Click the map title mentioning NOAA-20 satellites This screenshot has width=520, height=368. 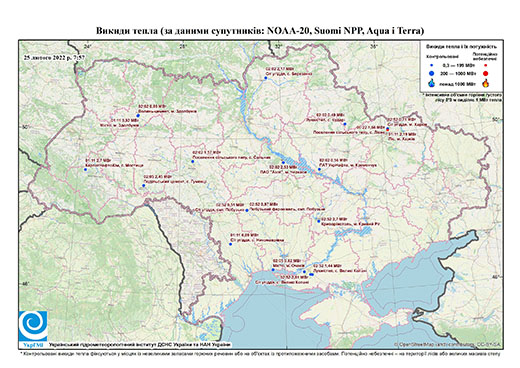tap(260, 31)
